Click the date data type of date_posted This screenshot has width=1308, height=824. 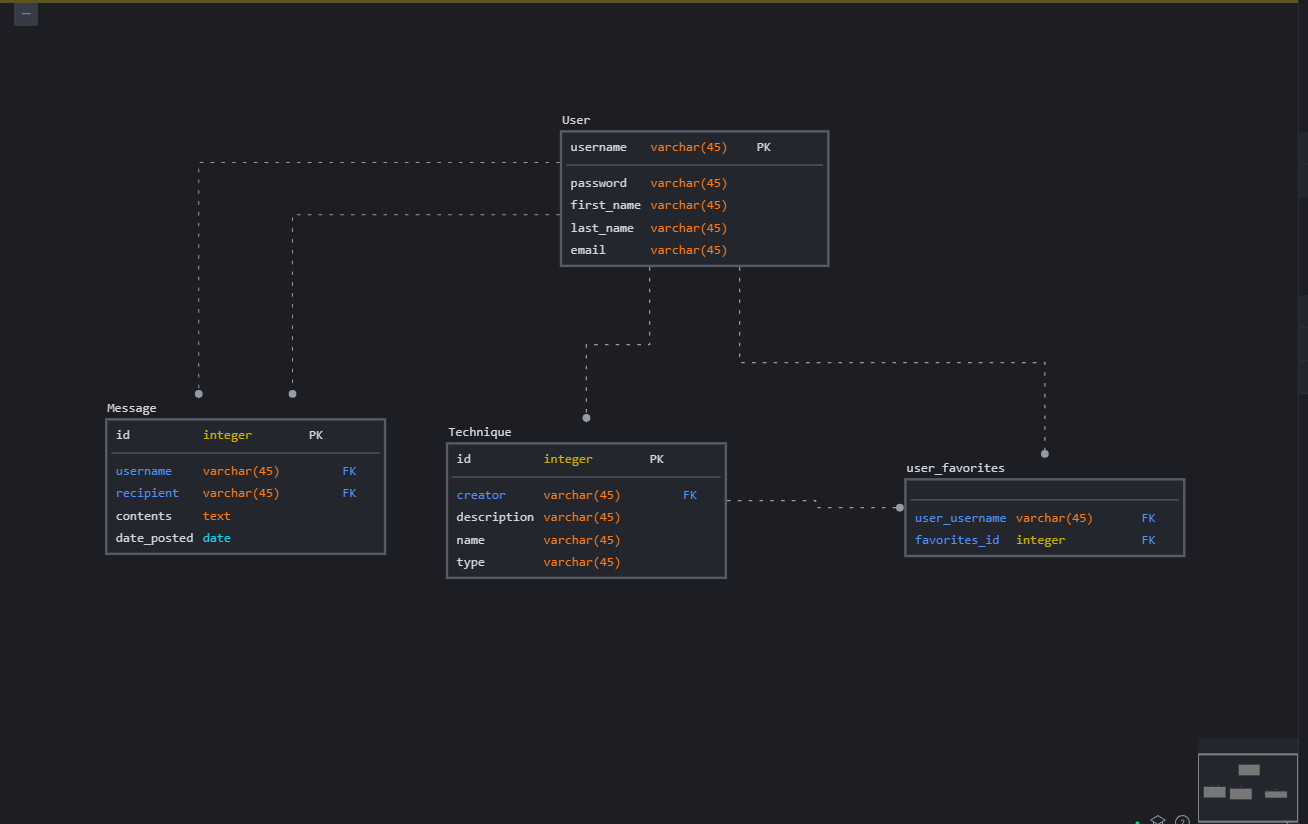point(217,538)
